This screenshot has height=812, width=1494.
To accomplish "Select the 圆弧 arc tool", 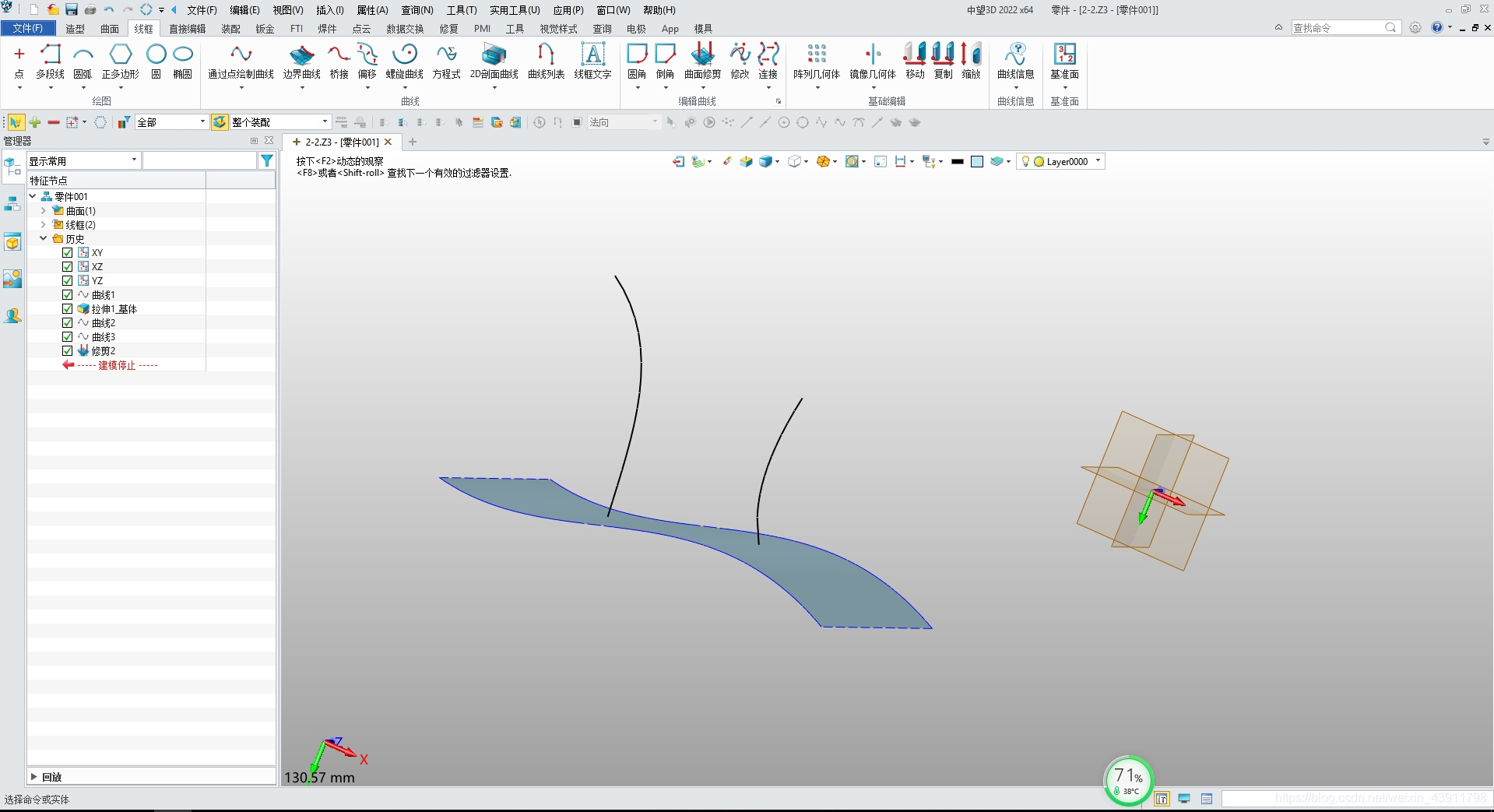I will tap(83, 61).
